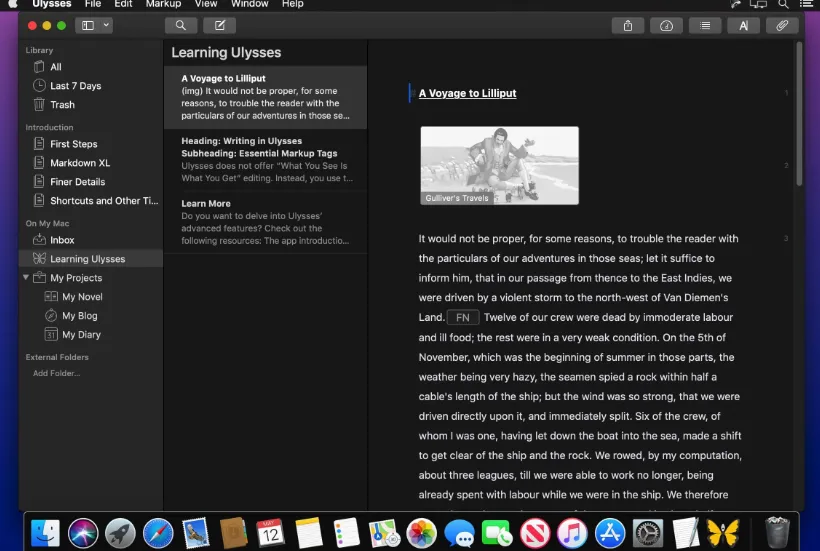Select Learning Ulysses group
This screenshot has height=551, width=820.
[90, 259]
